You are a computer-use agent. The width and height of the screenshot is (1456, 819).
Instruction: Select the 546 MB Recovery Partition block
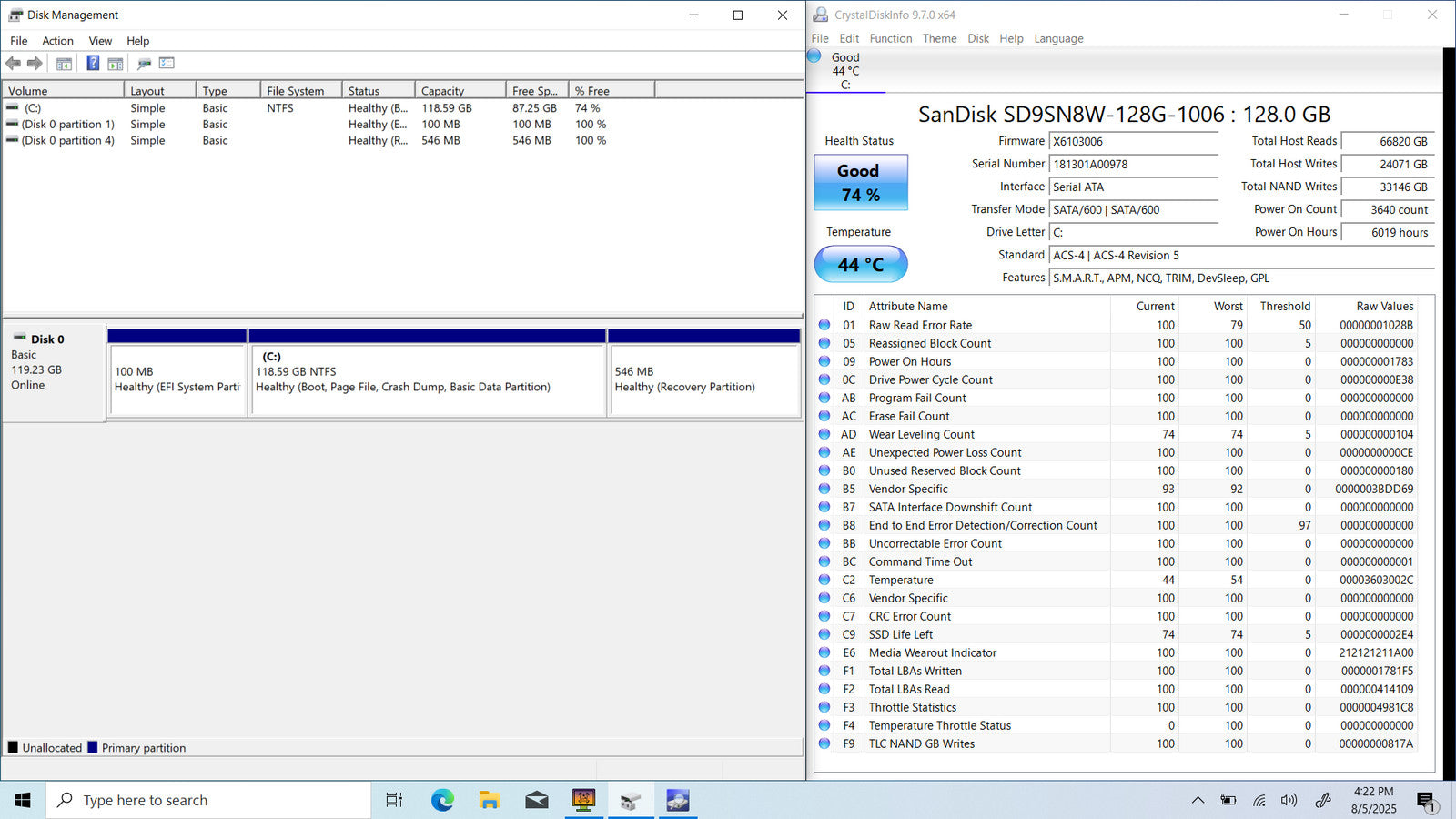click(x=703, y=379)
